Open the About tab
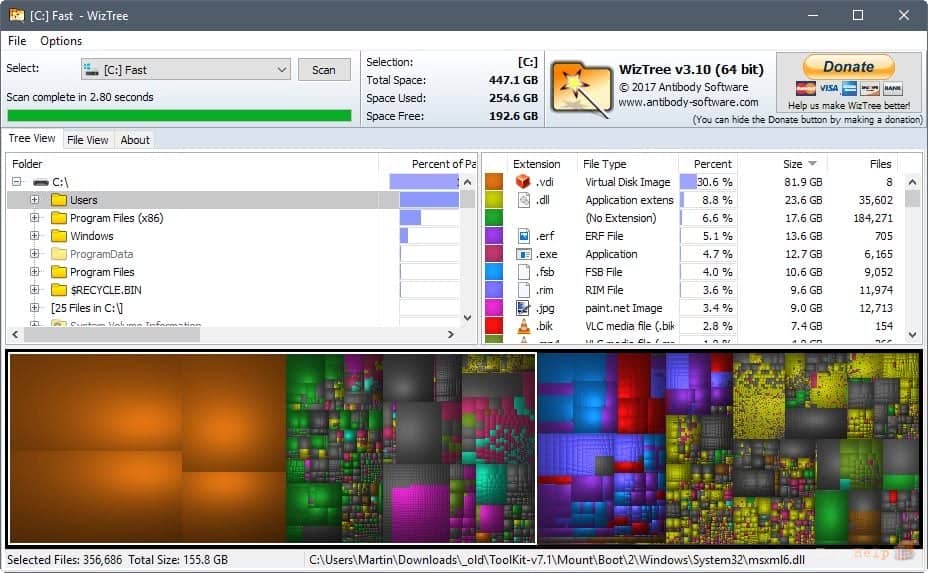The image size is (928, 573). coord(135,140)
